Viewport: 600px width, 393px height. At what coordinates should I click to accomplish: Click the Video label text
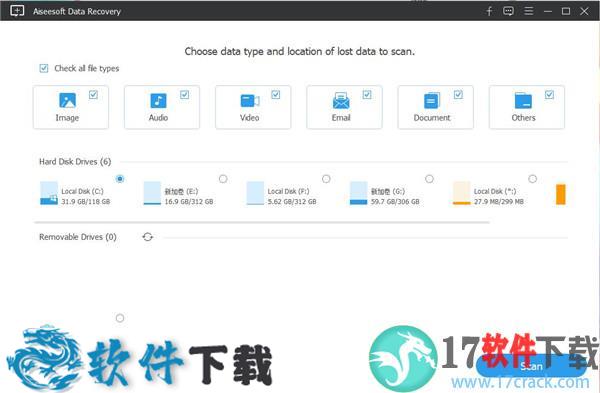tap(250, 118)
